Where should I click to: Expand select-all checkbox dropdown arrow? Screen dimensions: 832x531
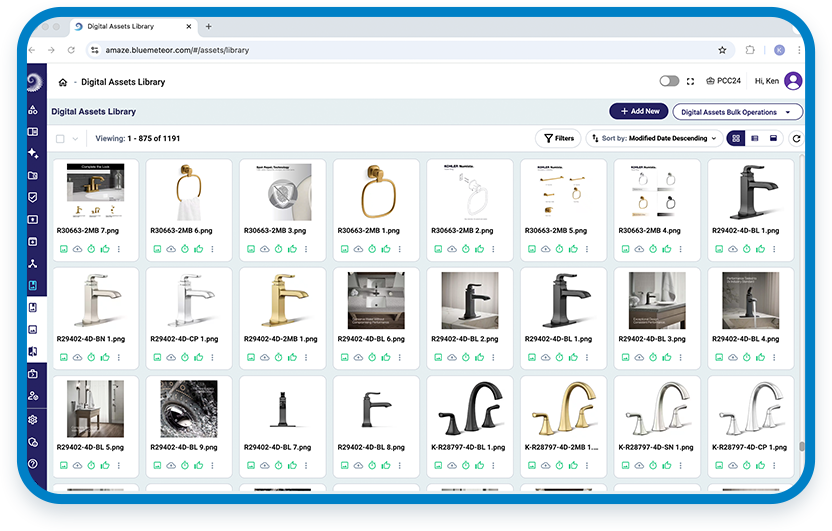(x=75, y=139)
